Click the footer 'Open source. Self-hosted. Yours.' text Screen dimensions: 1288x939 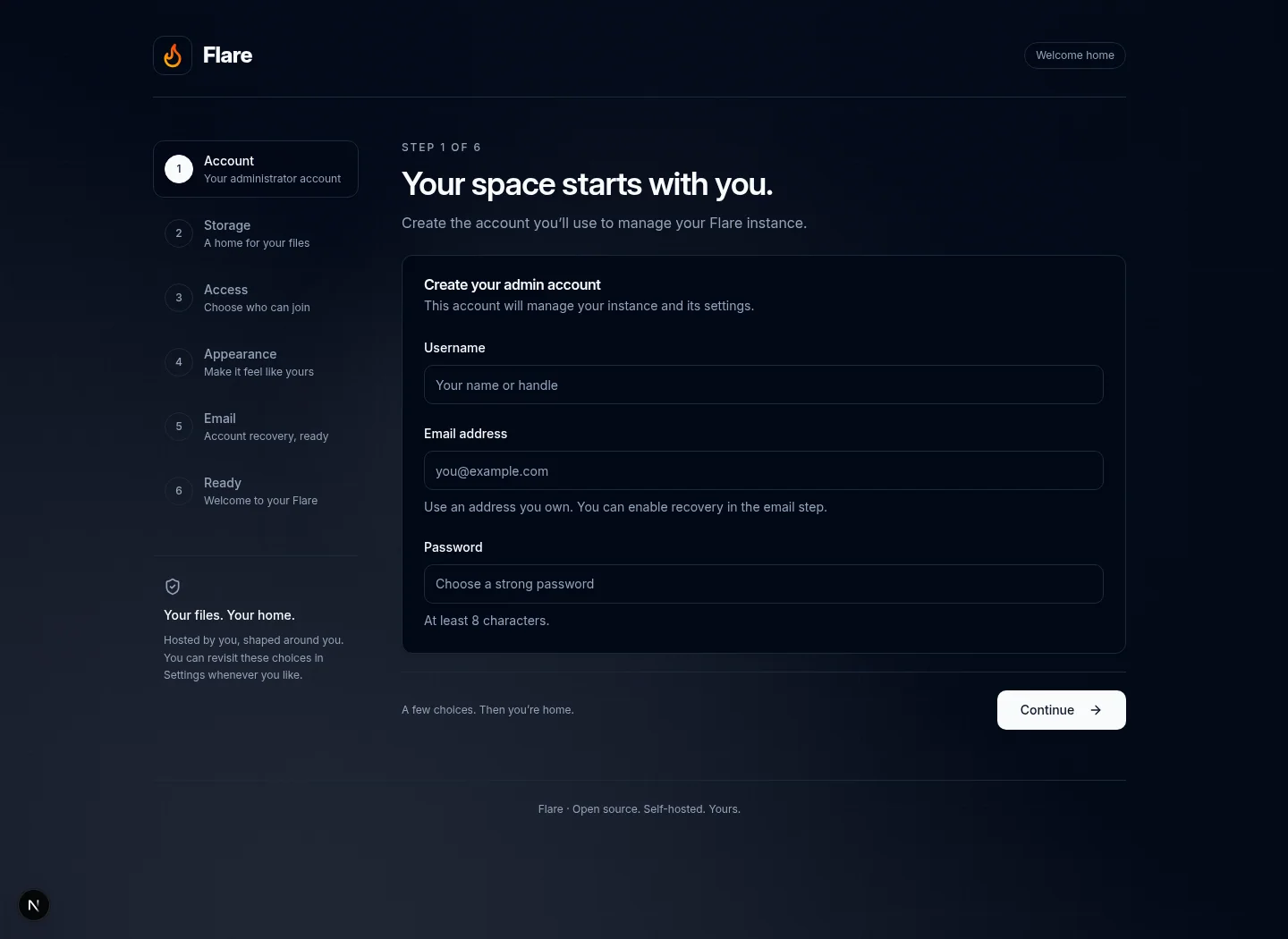click(657, 809)
